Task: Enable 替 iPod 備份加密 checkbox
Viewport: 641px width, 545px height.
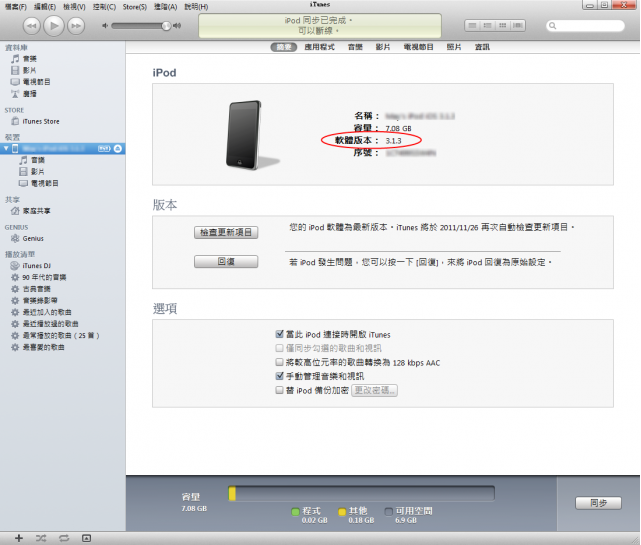Action: click(280, 390)
